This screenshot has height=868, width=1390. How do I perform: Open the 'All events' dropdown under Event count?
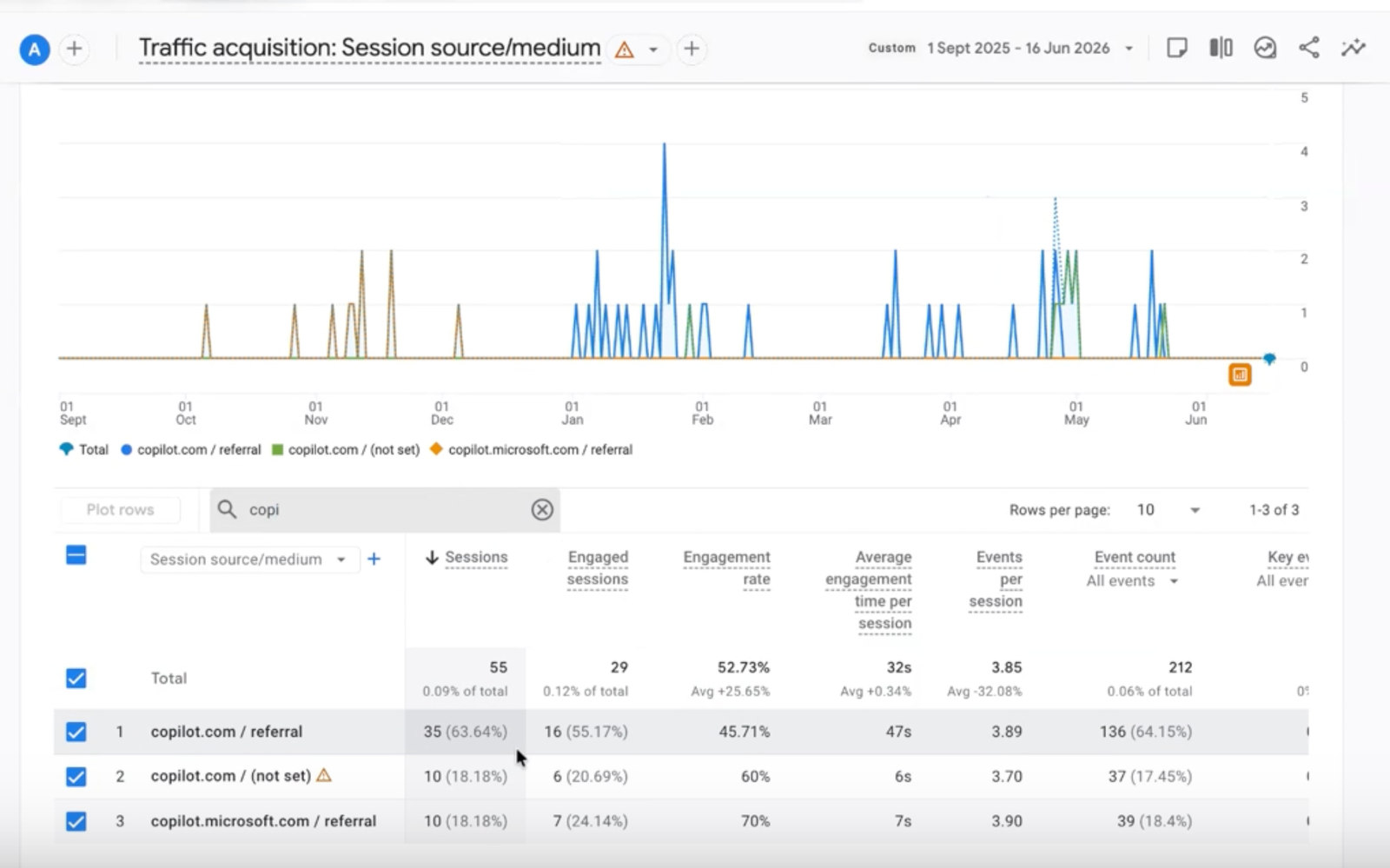(1132, 581)
